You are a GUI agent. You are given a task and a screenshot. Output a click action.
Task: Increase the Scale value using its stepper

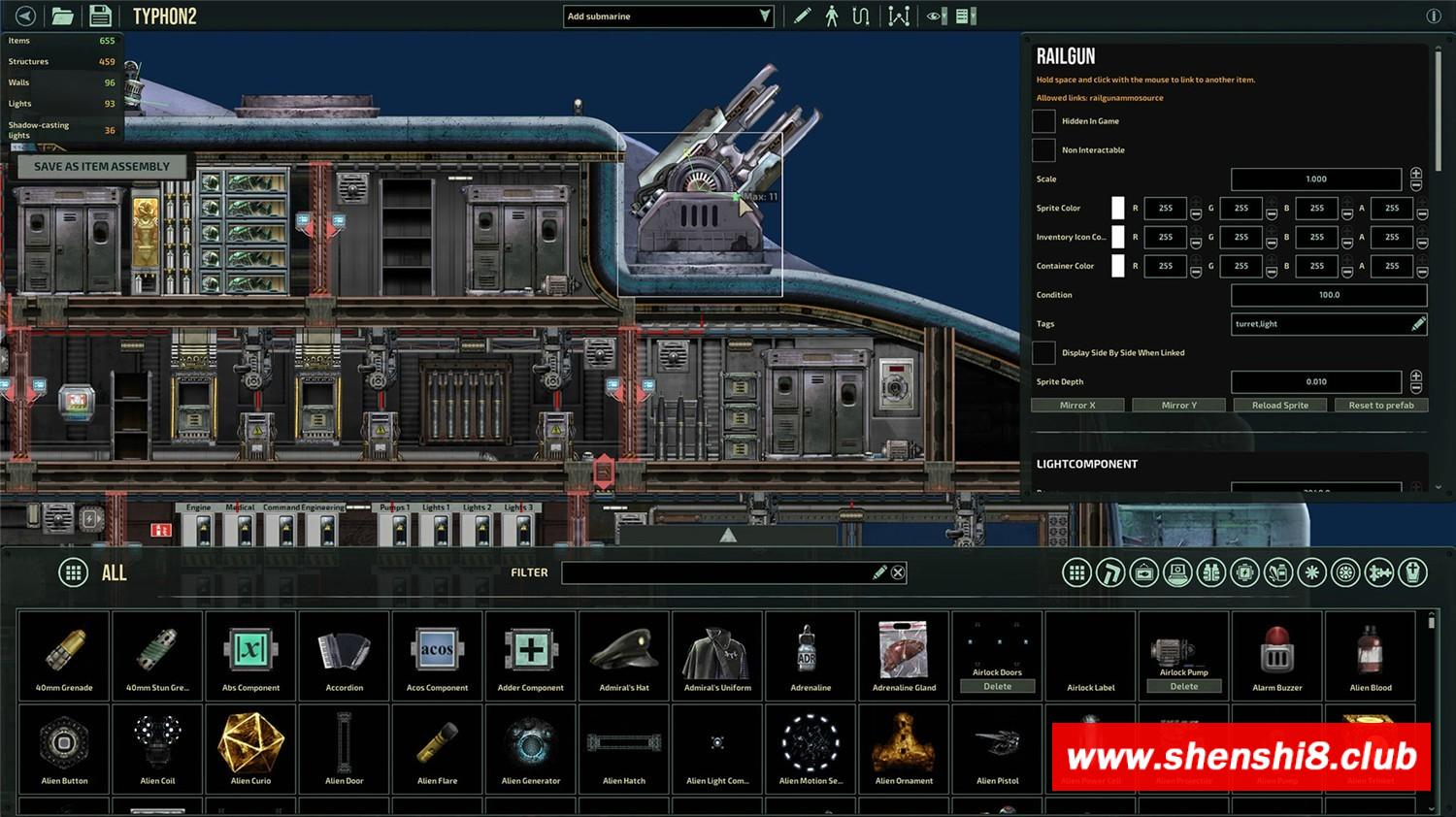pos(1416,174)
